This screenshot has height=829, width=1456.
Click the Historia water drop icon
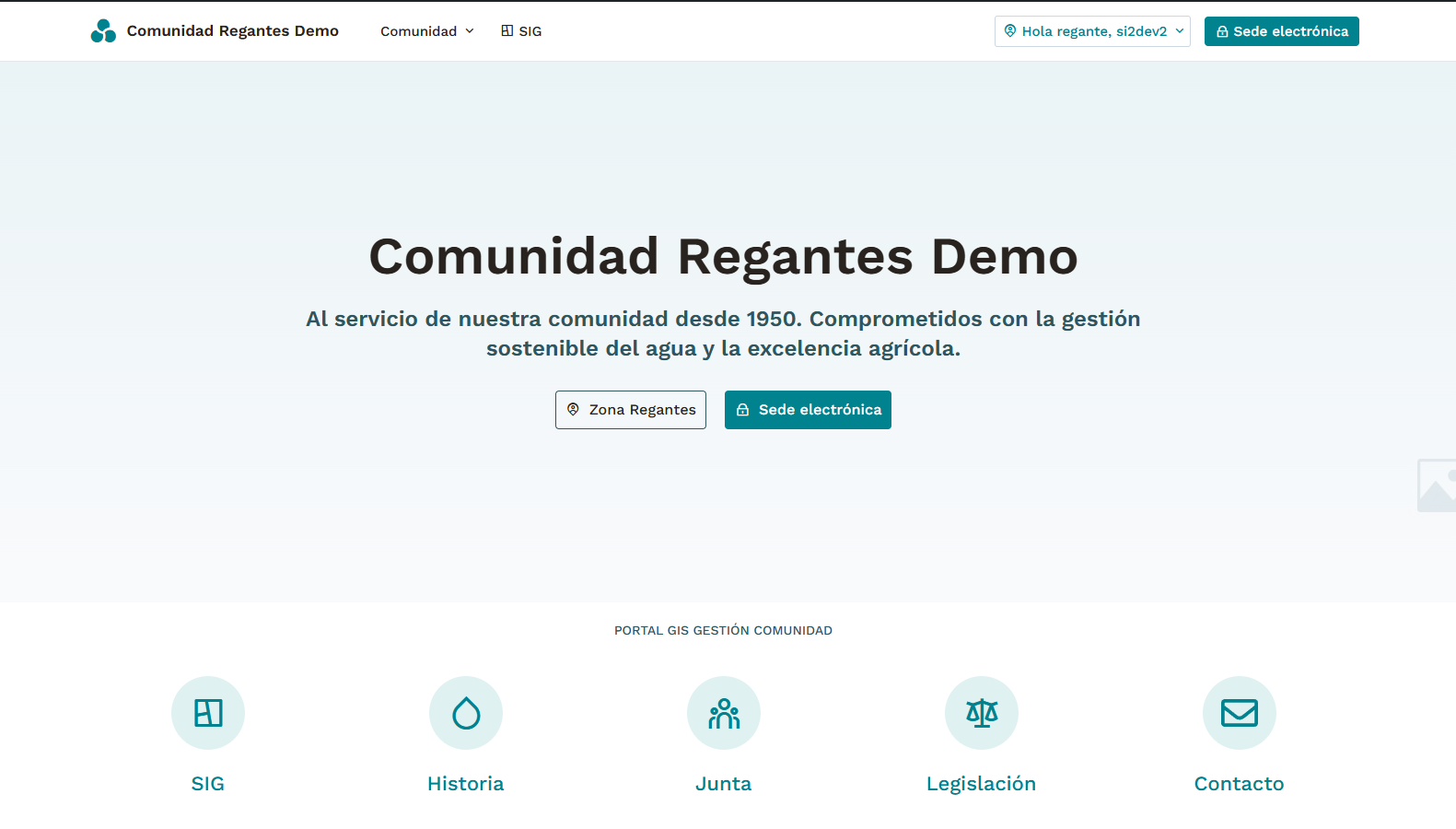466,713
